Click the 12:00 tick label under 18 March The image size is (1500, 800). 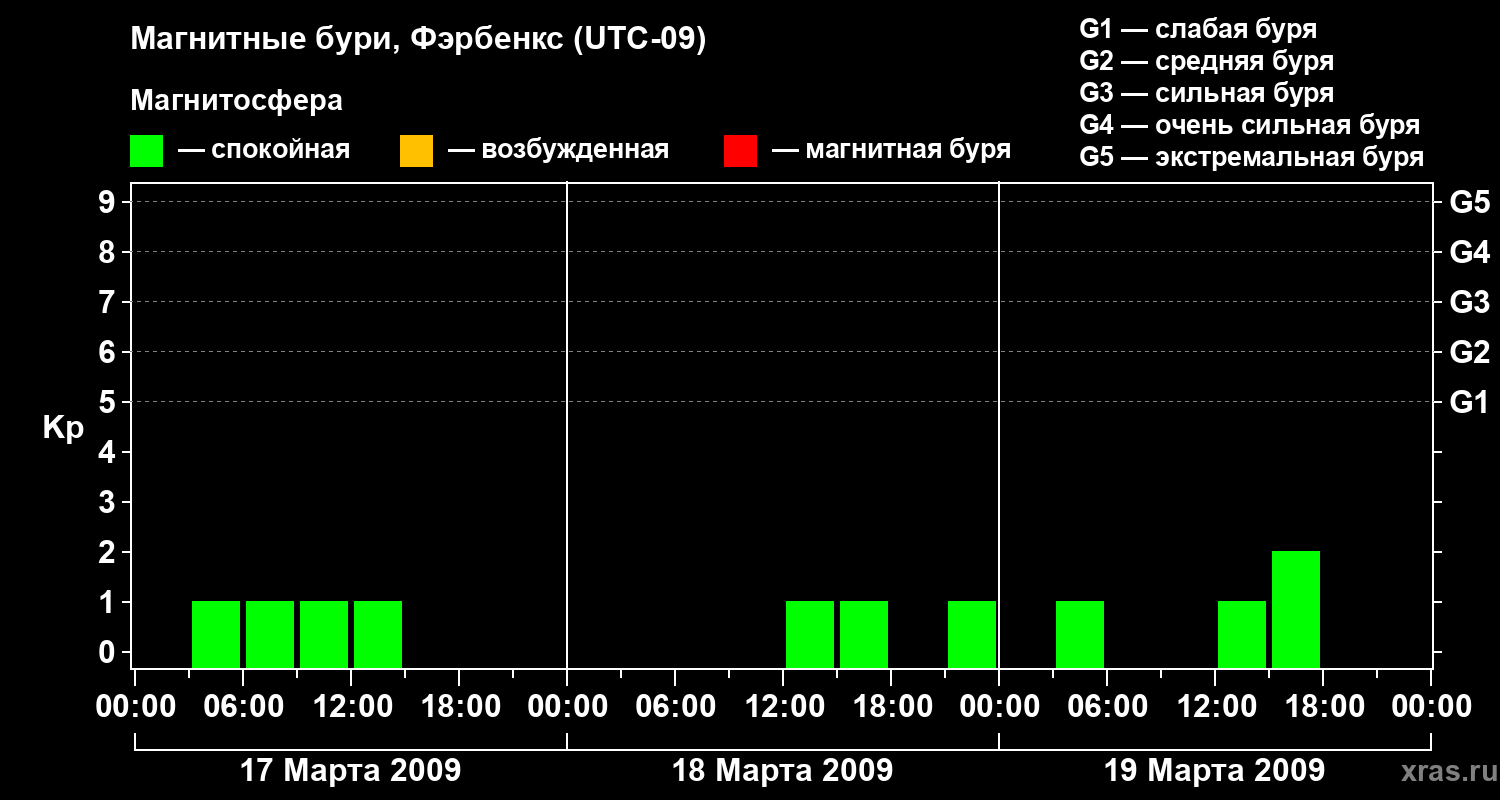click(x=782, y=707)
